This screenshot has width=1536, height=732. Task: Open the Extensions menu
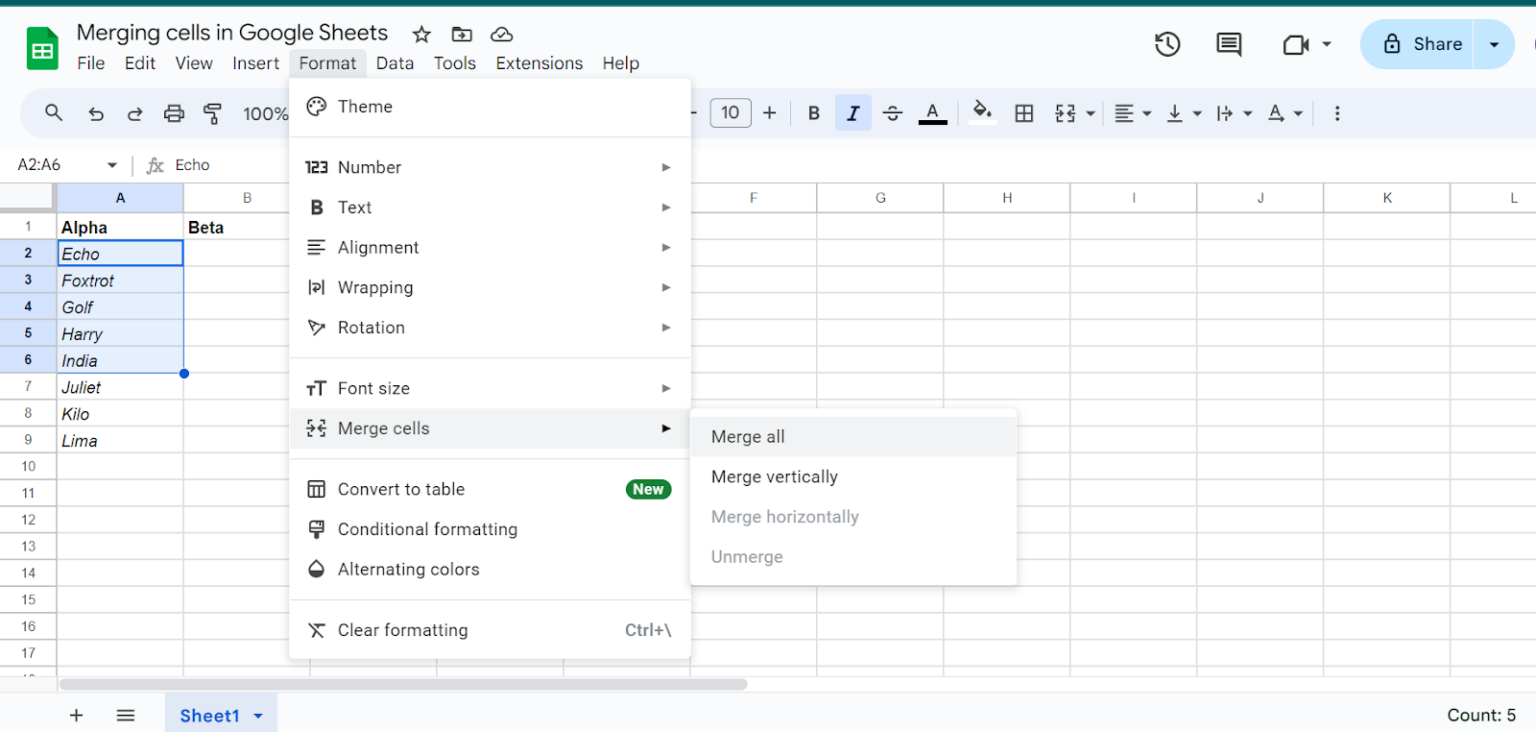(x=539, y=63)
